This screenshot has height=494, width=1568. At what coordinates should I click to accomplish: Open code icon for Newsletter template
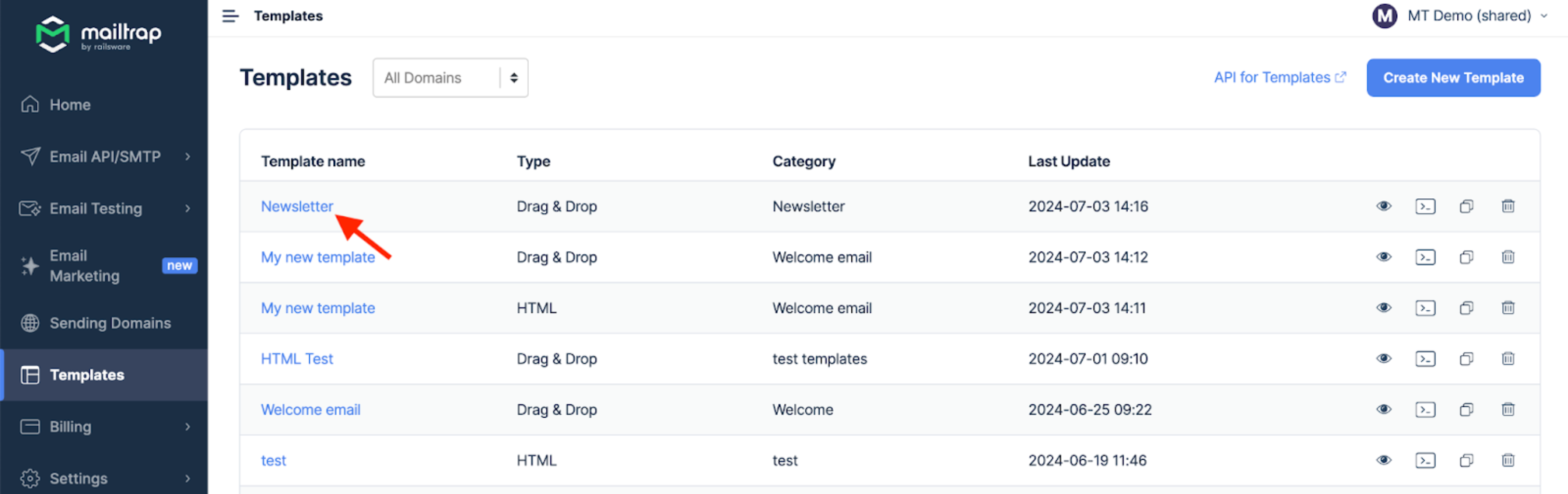1425,207
